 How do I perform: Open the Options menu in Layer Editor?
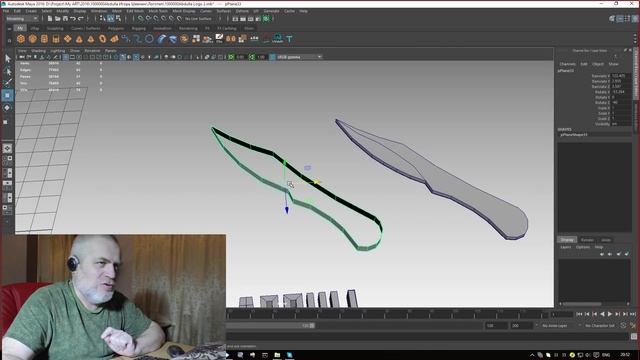pyautogui.click(x=583, y=247)
